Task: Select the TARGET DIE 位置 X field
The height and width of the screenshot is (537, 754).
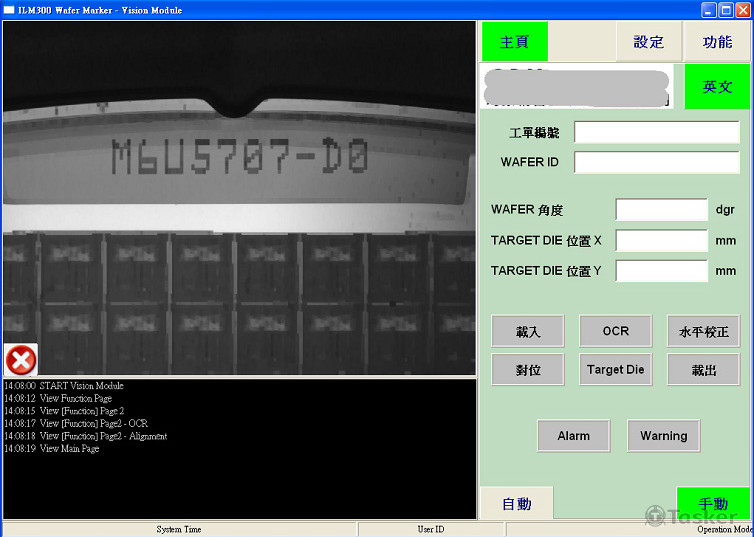Action: coord(661,240)
